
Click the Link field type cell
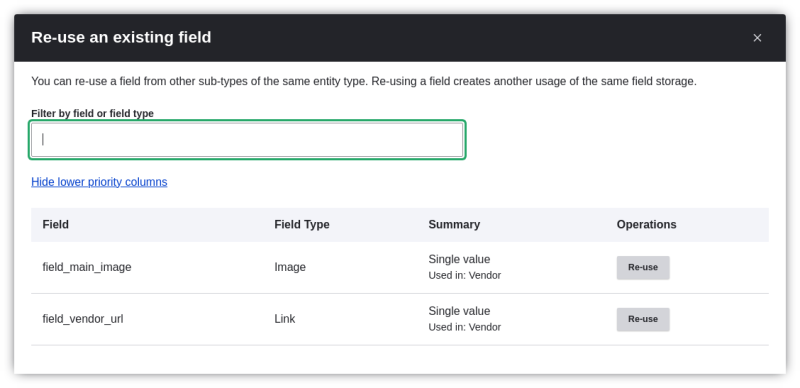pyautogui.click(x=285, y=319)
